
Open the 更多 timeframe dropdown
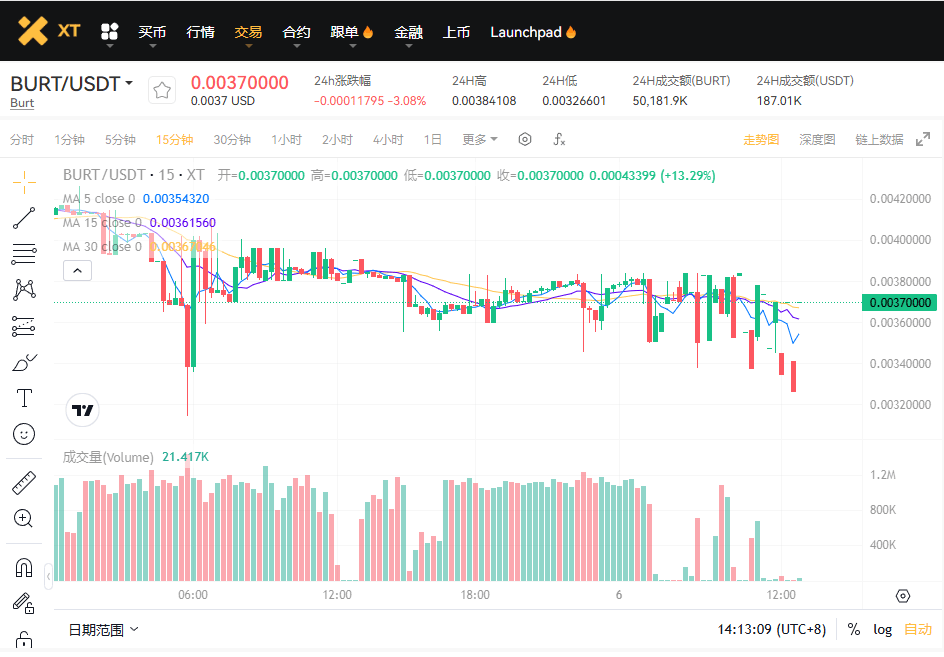click(x=480, y=140)
